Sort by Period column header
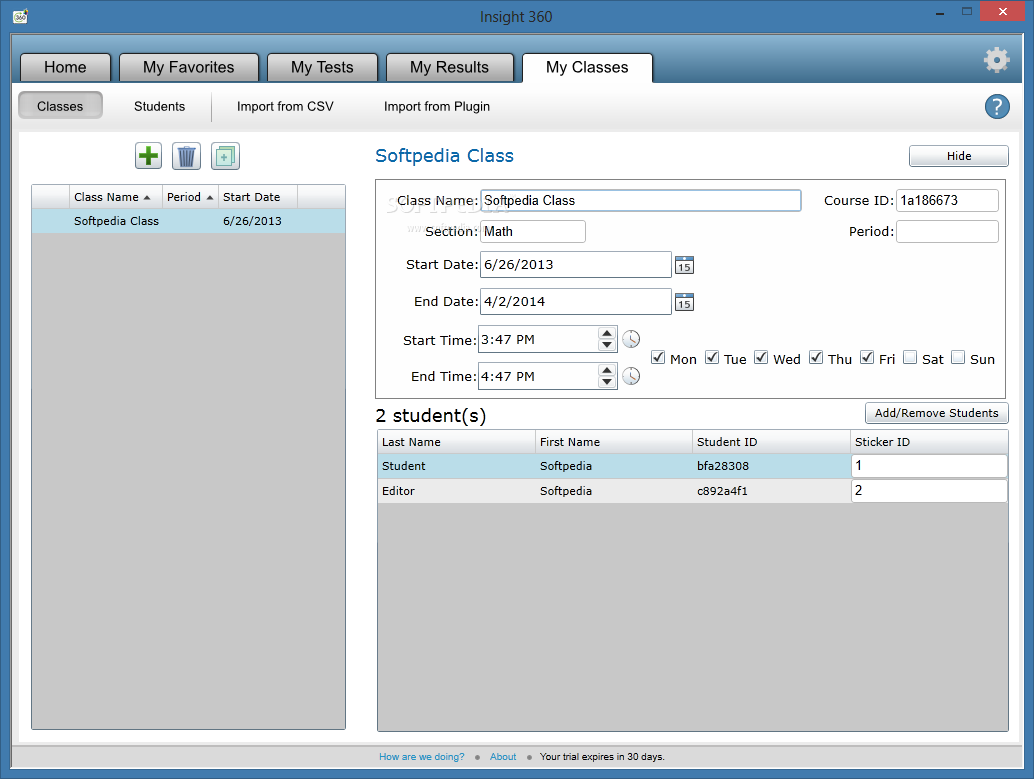 [191, 197]
